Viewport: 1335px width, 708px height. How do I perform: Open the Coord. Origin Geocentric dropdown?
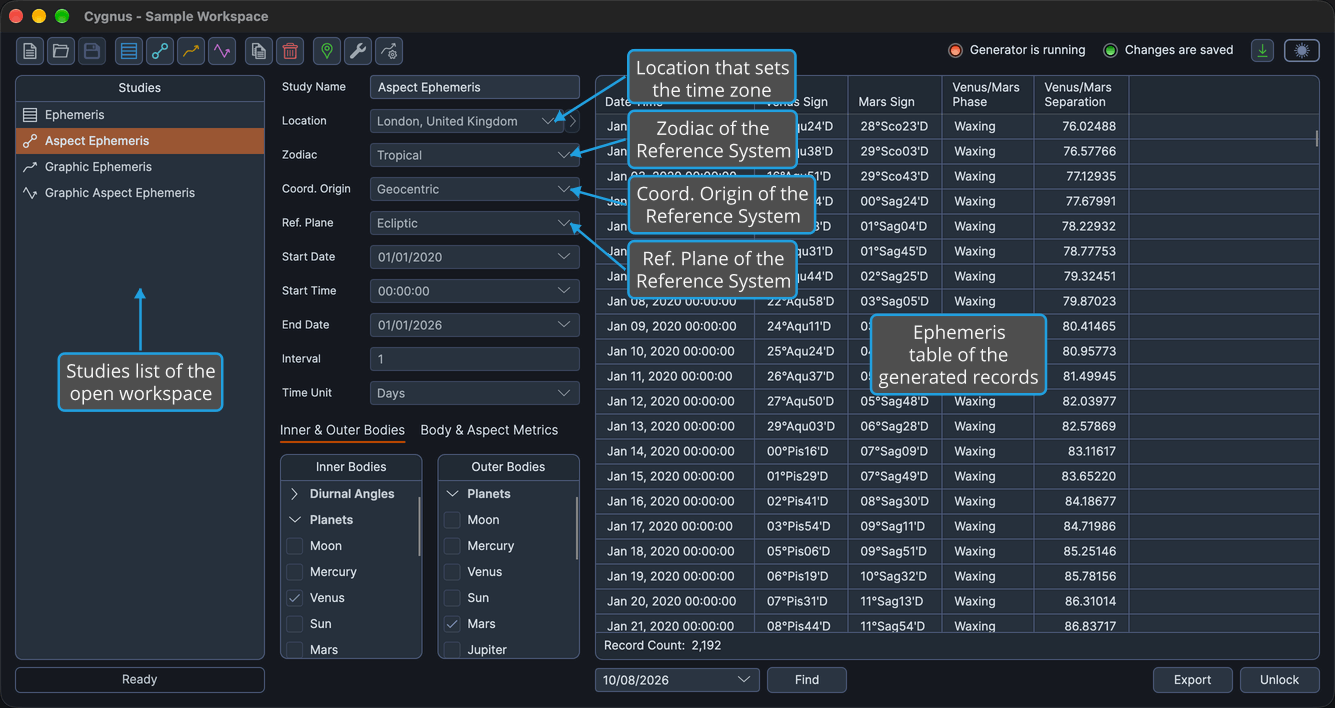[x=474, y=189]
